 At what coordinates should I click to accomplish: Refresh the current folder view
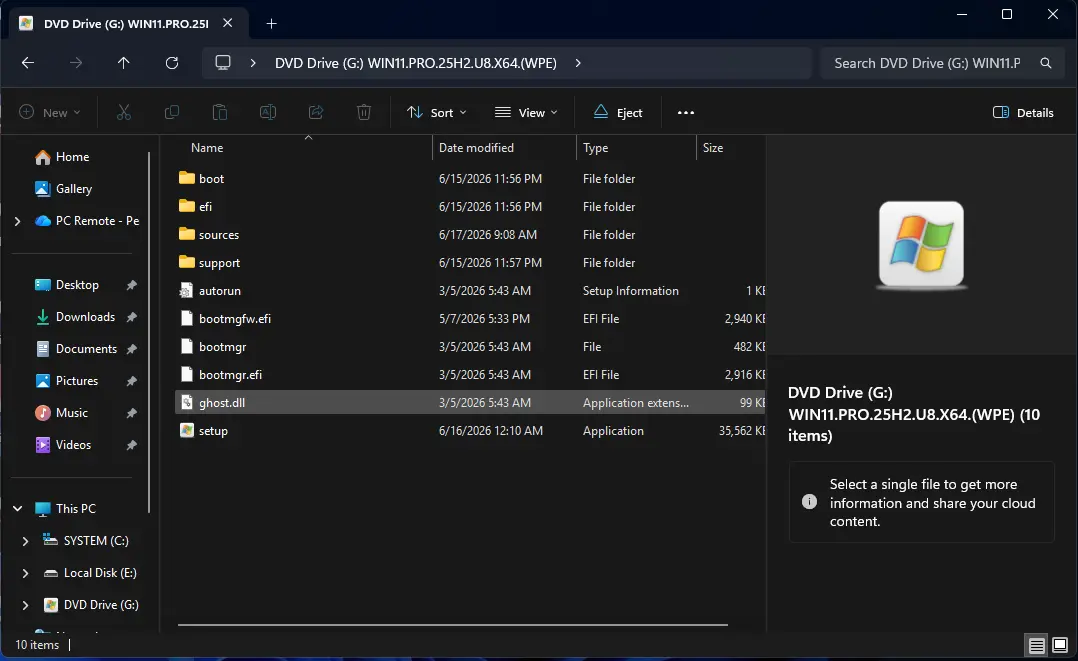(x=172, y=63)
